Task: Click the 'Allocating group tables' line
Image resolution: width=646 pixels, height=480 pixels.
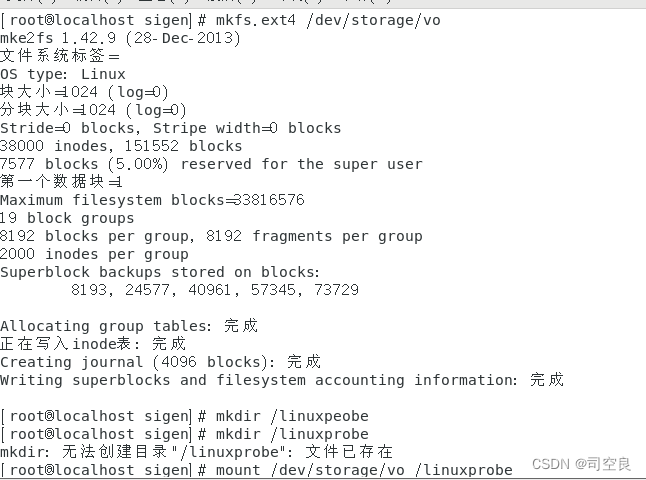Action: pos(129,326)
